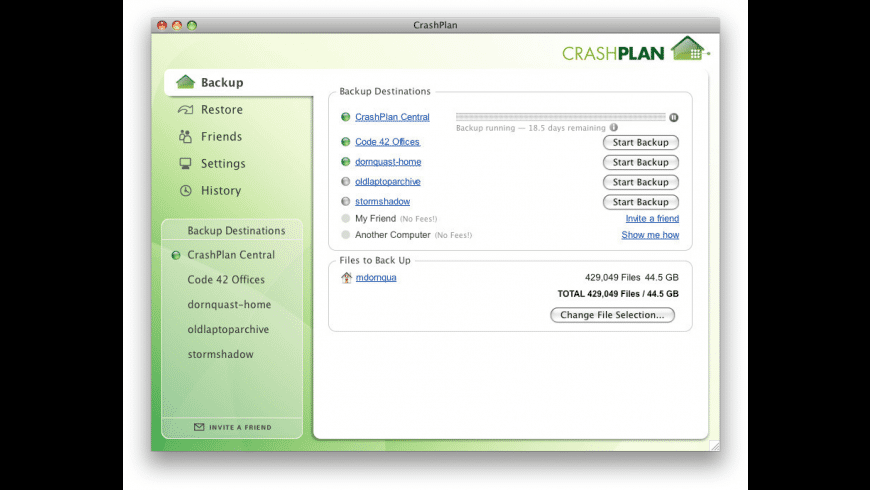Screen dimensions: 870x490
Task: Click green status dot beside dornquast-home link
Action: coord(346,162)
